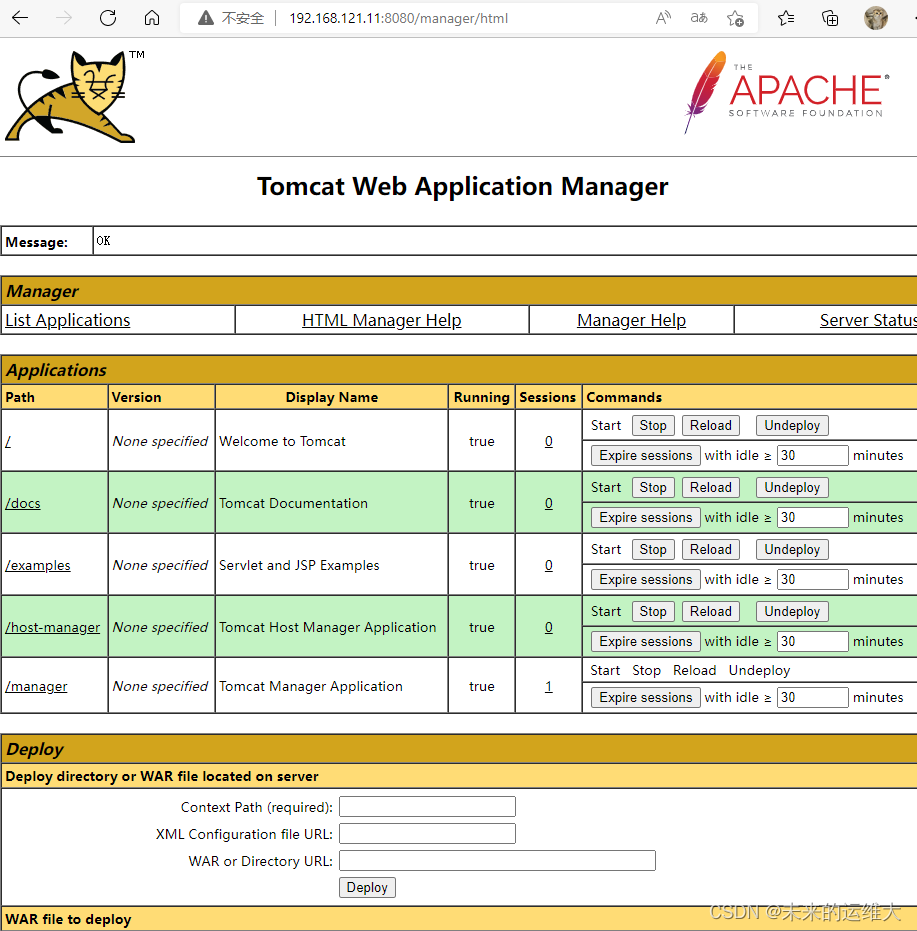The image size is (917, 931).
Task: Click idle minutes field for /host-manager
Action: pyautogui.click(x=812, y=641)
